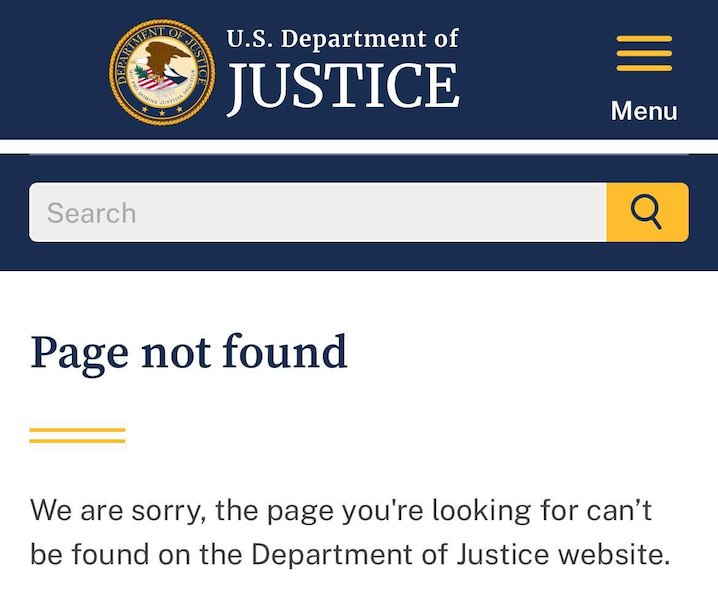Open the hamburger menu icon
The image size is (718, 600).
click(644, 54)
